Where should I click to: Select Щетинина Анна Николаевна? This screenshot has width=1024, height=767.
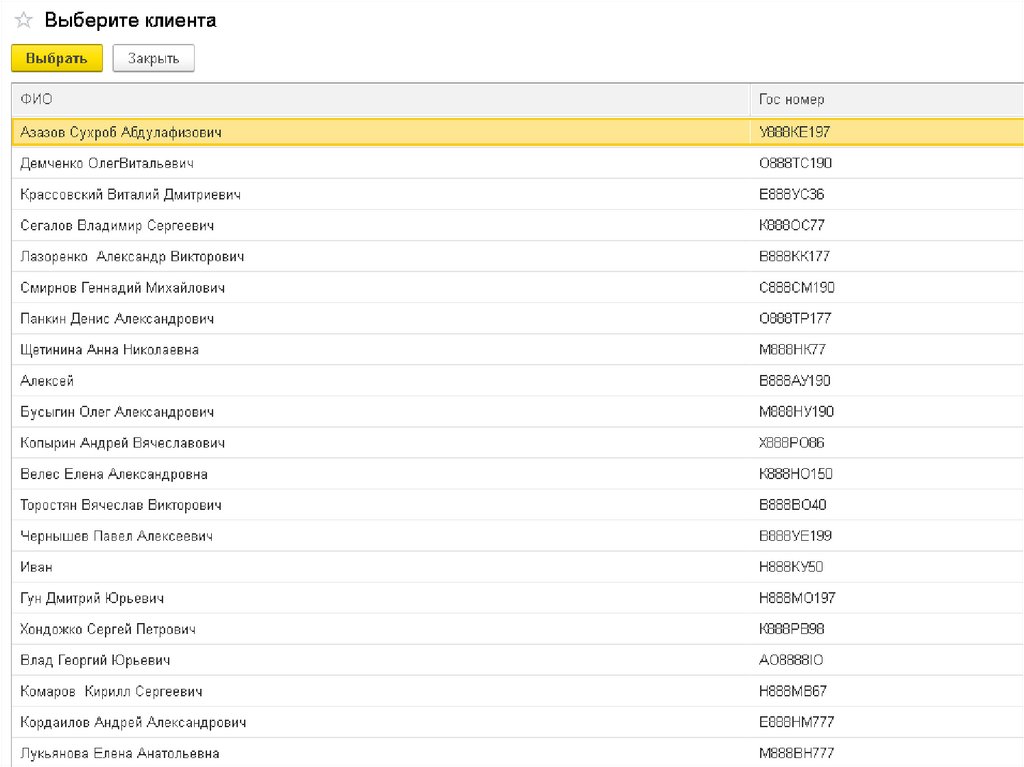(109, 349)
